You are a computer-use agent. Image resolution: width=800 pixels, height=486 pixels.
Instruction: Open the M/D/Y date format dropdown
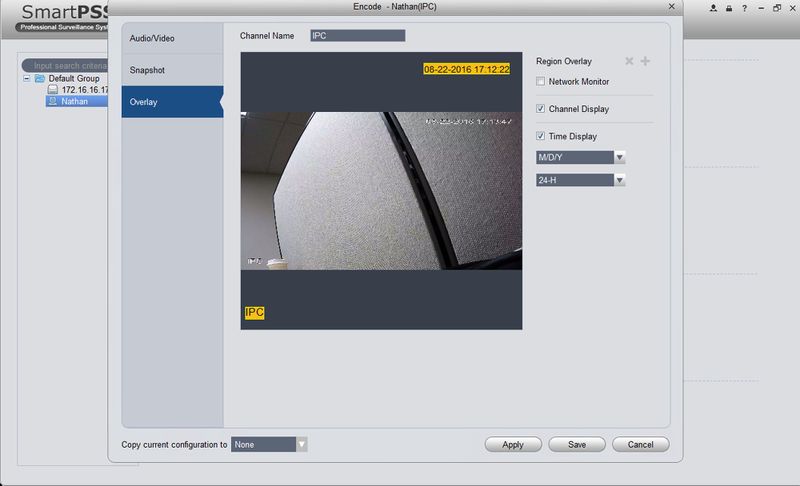[581, 157]
